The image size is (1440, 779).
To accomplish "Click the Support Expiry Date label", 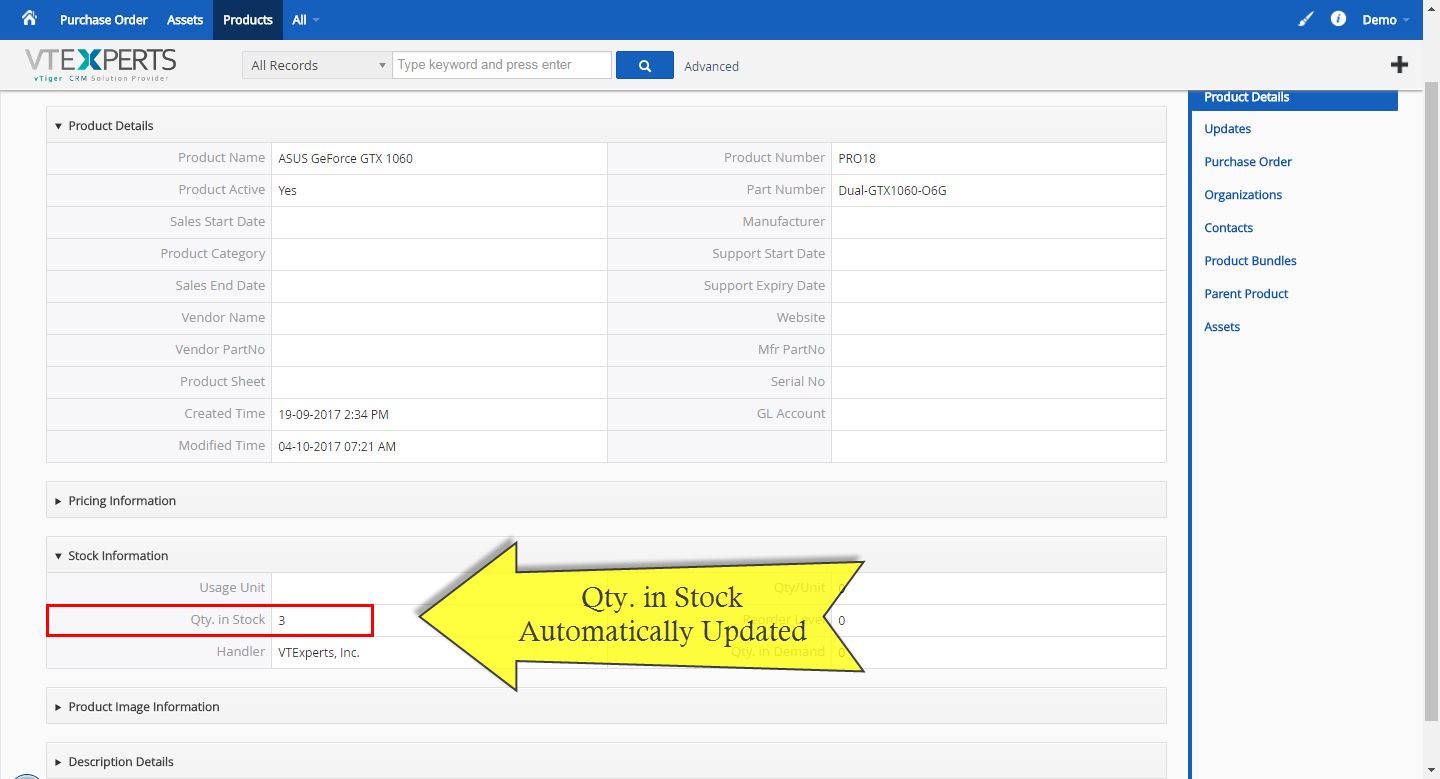I will coord(764,285).
